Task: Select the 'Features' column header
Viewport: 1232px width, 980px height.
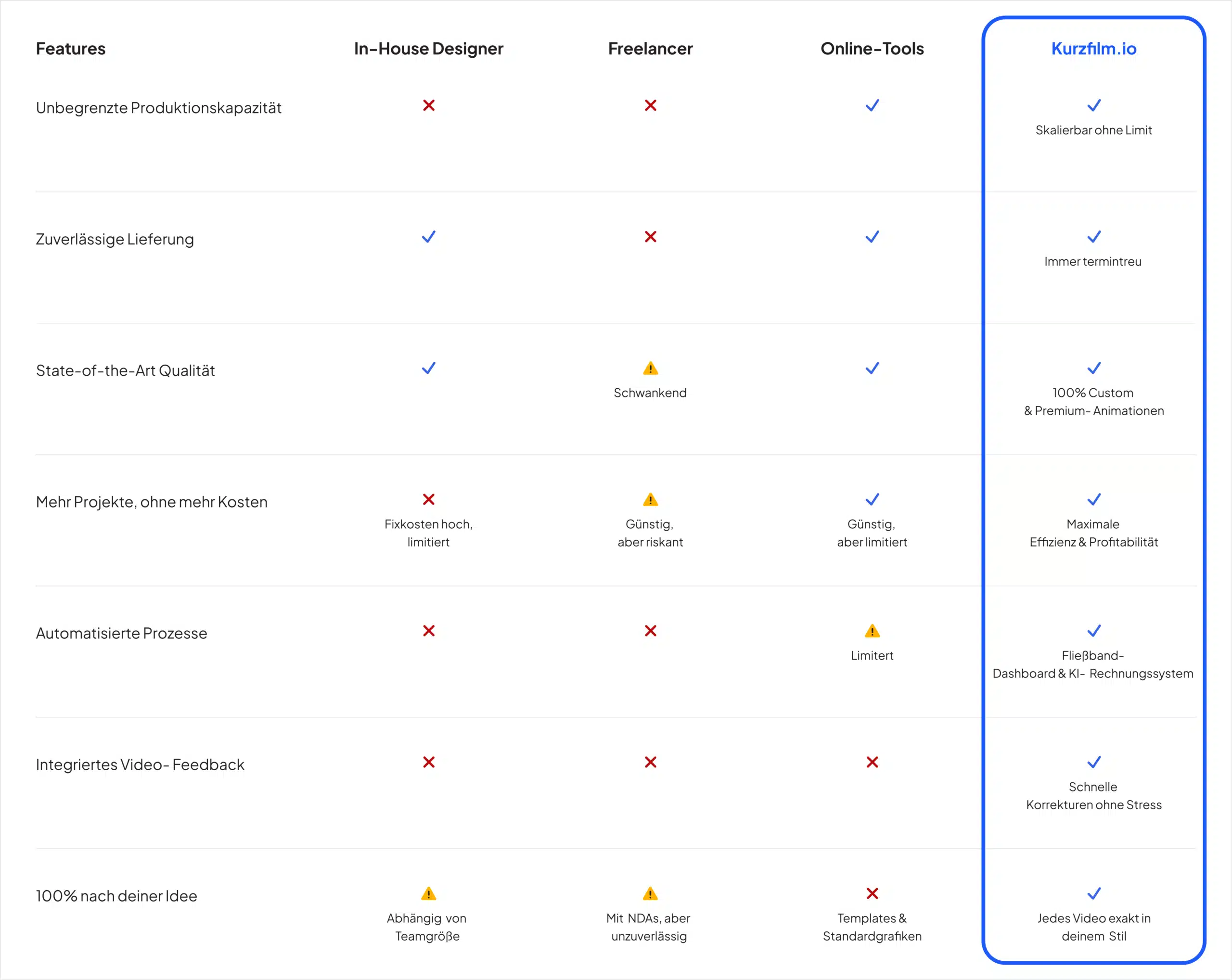Action: point(71,49)
